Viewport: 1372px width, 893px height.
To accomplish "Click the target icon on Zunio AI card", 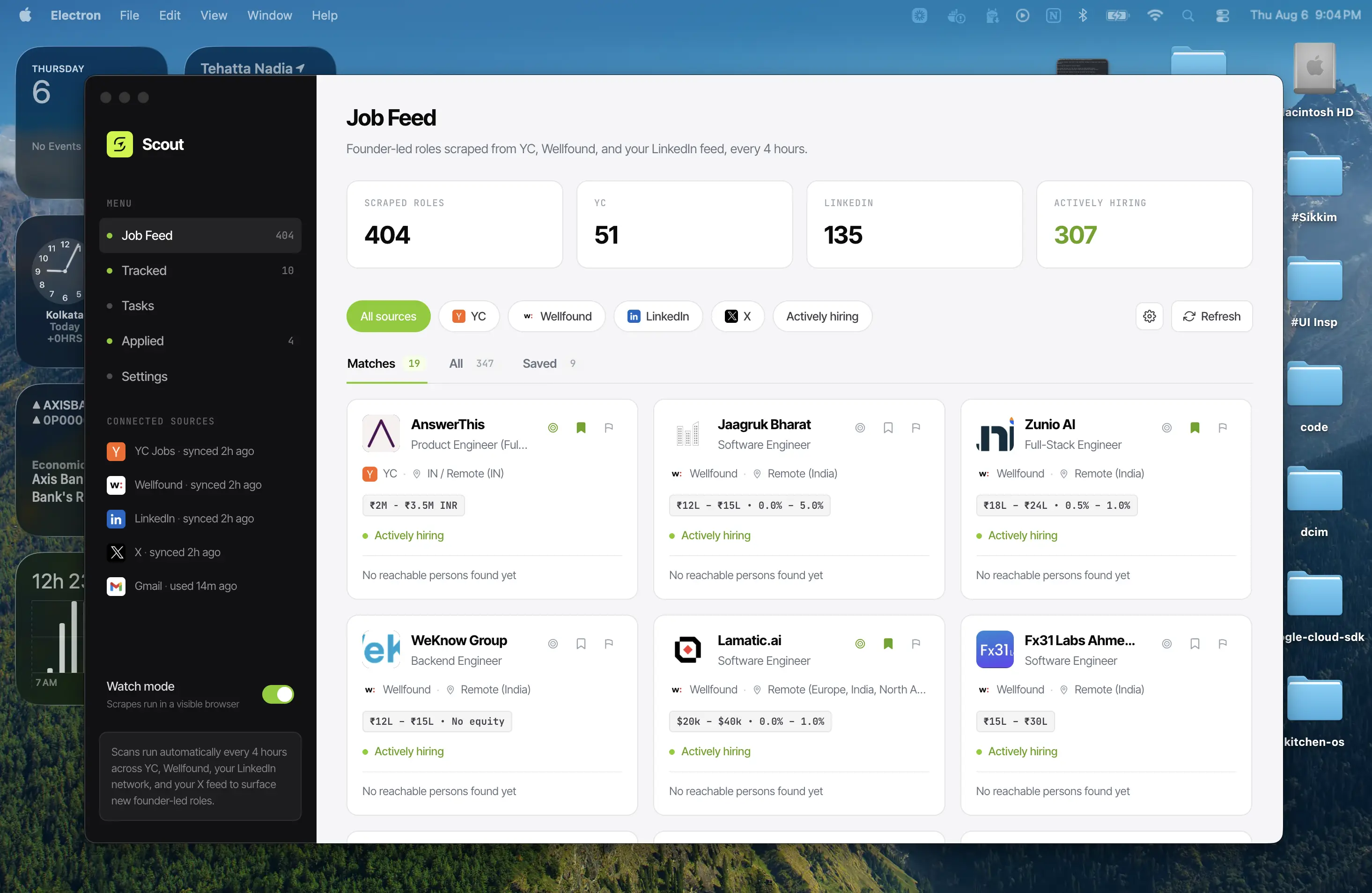I will point(1167,427).
